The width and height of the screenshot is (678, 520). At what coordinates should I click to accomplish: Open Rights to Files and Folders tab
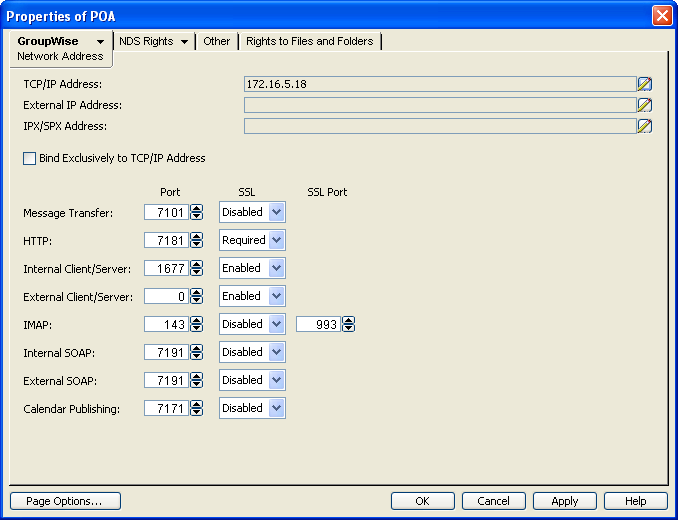tap(310, 41)
